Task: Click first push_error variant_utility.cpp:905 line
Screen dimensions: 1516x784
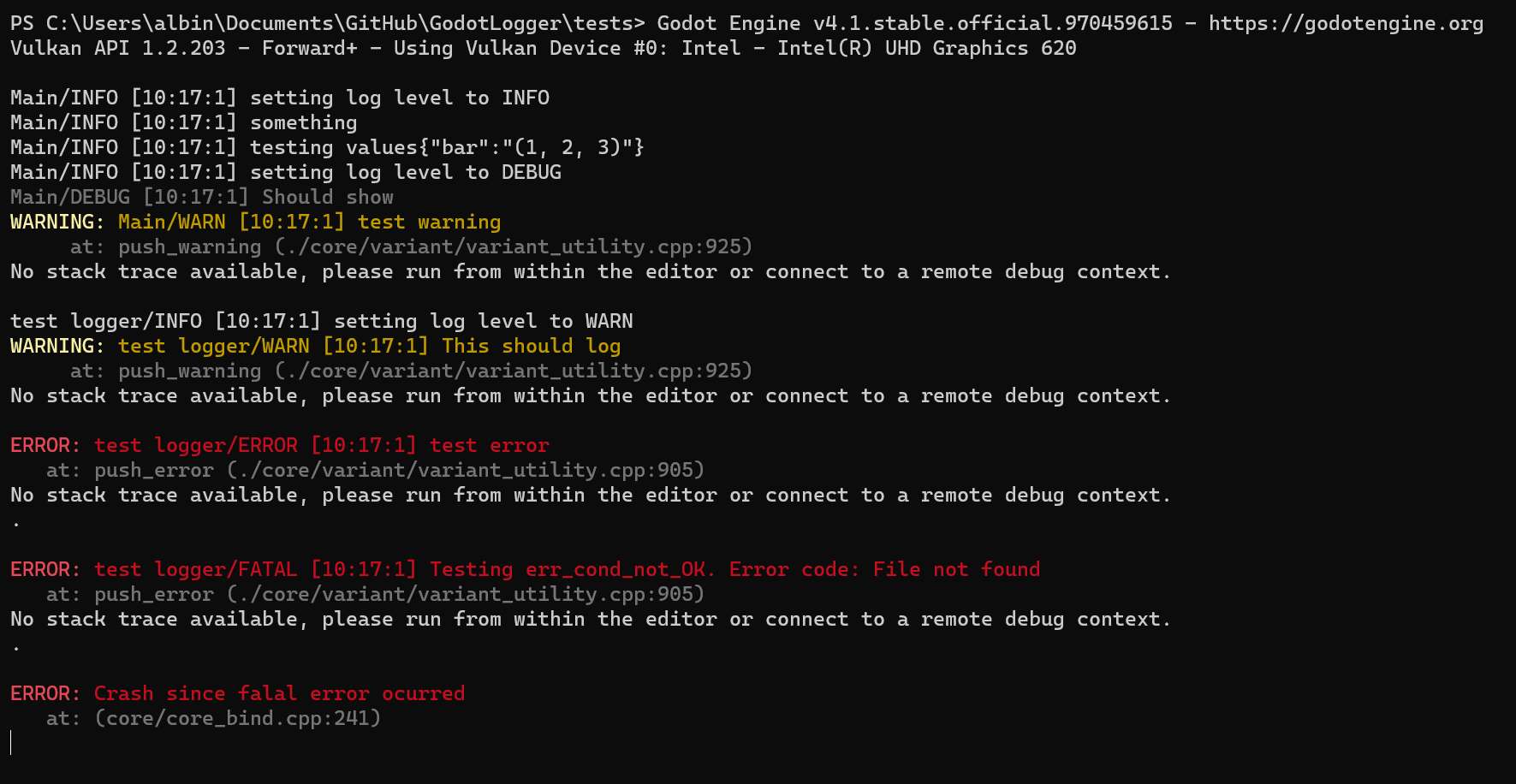Action: pyautogui.click(x=375, y=471)
